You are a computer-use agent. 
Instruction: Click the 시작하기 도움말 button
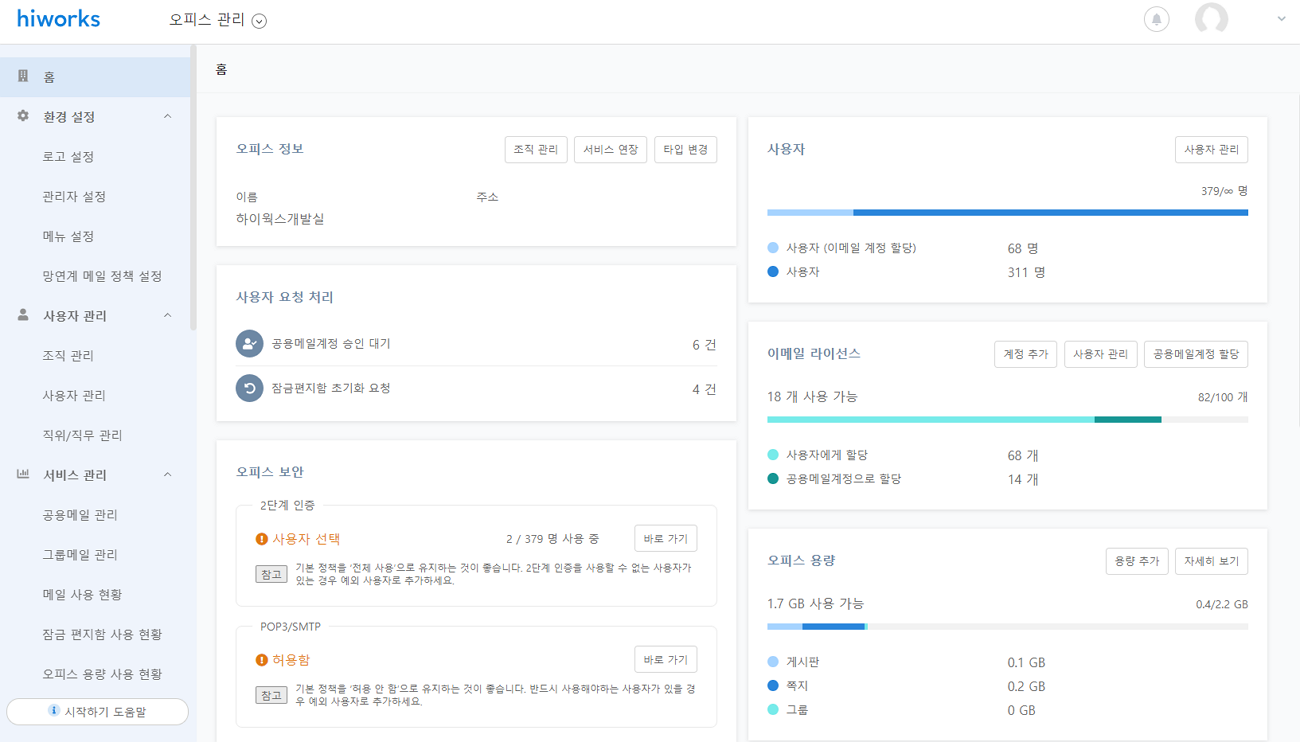(x=97, y=711)
